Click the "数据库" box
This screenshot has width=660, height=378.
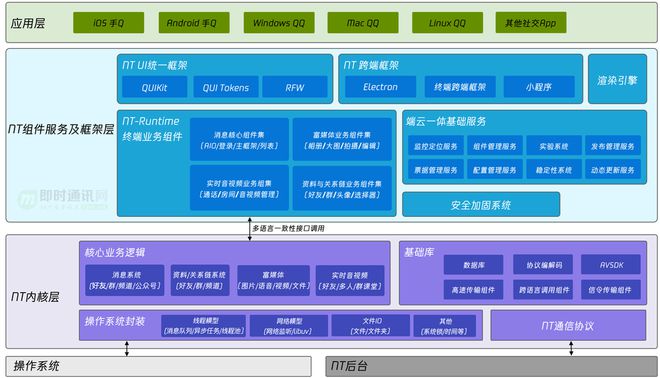(x=474, y=265)
